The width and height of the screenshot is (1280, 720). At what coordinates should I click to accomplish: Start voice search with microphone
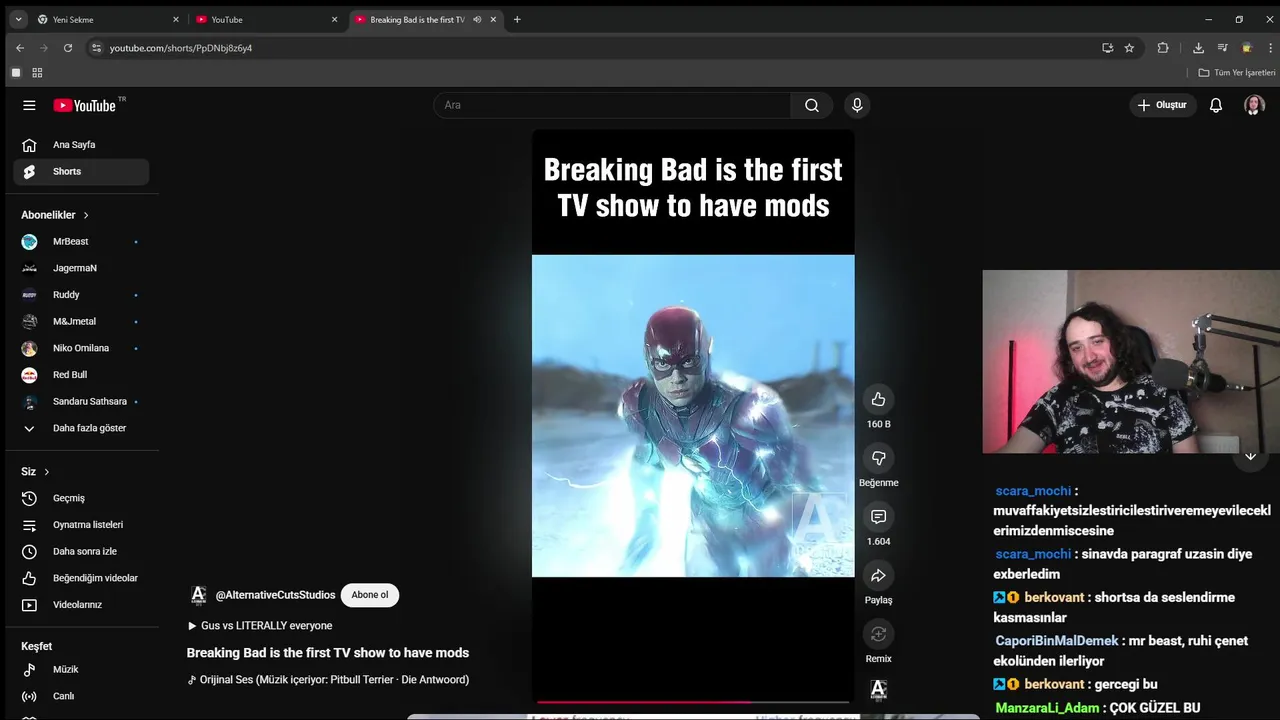(x=857, y=105)
